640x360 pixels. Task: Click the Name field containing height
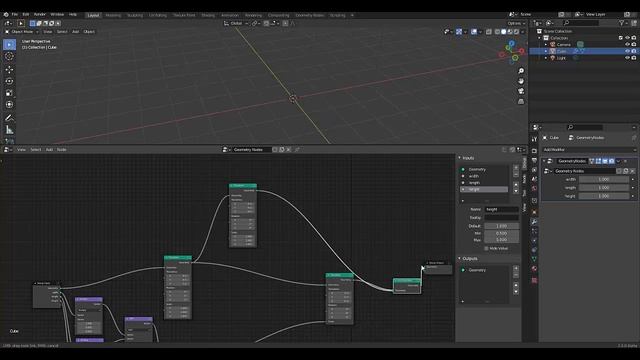502,209
